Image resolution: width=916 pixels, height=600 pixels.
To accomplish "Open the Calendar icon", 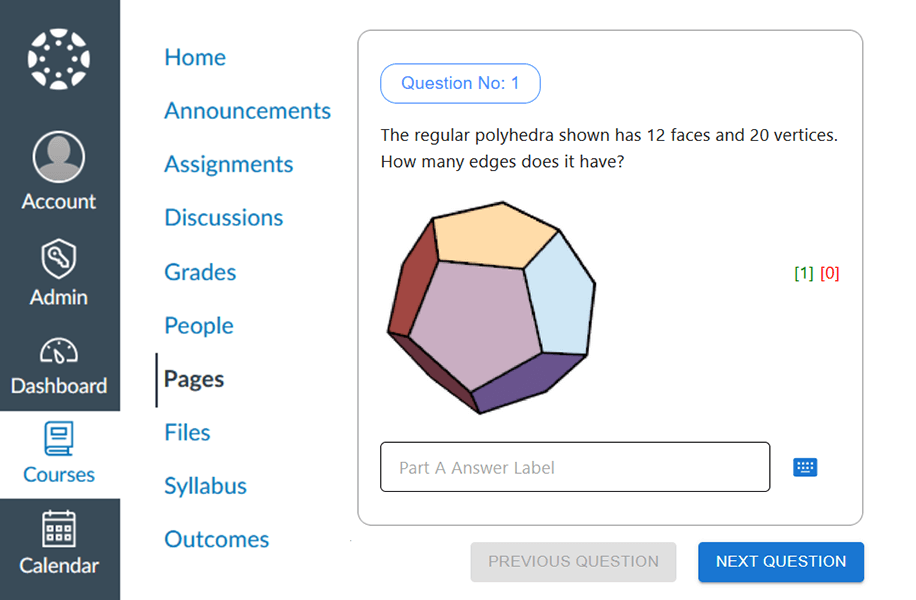I will click(x=59, y=529).
